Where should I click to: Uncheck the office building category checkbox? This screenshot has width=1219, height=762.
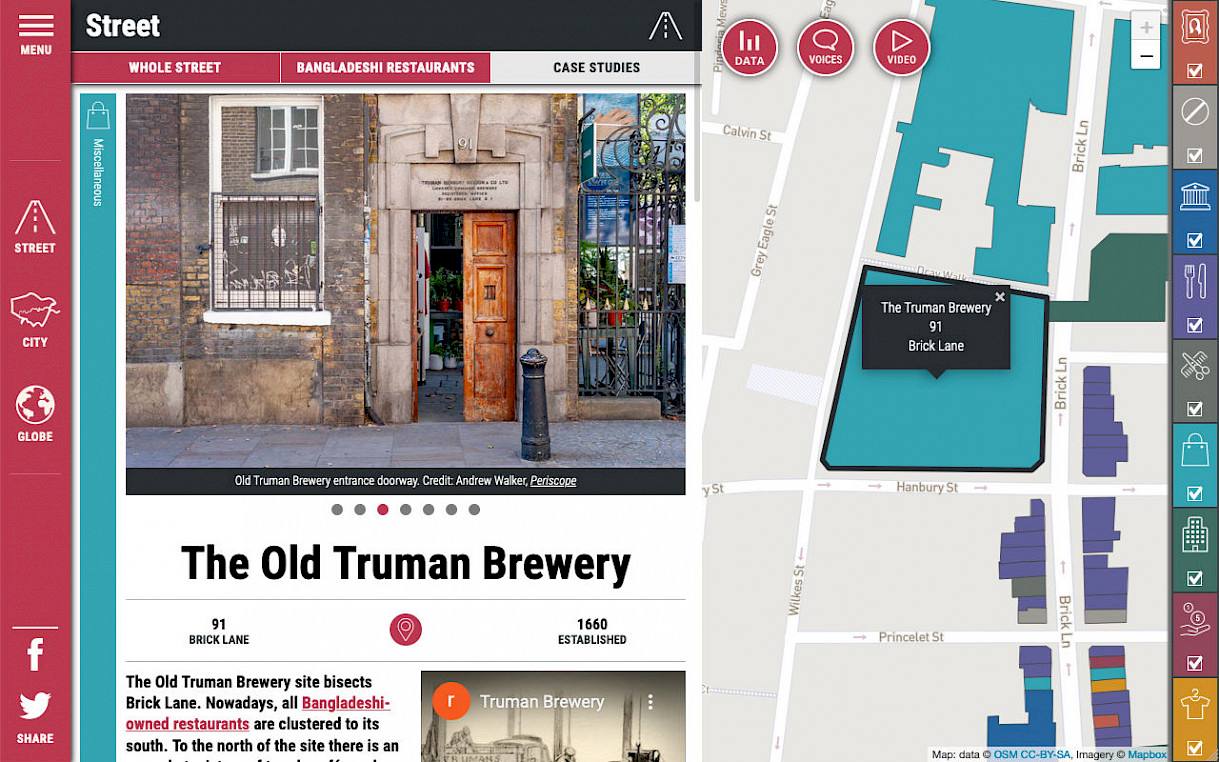point(1194,579)
